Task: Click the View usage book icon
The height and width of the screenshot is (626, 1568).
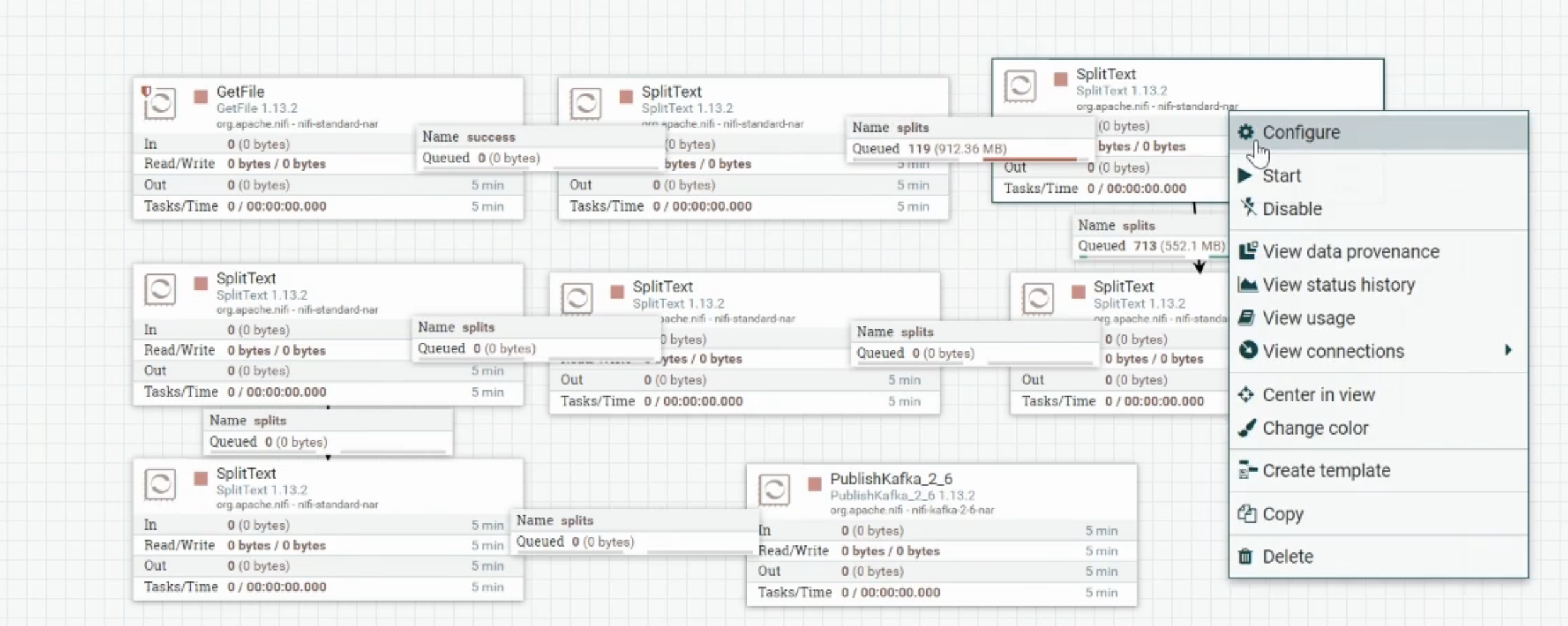Action: point(1246,317)
